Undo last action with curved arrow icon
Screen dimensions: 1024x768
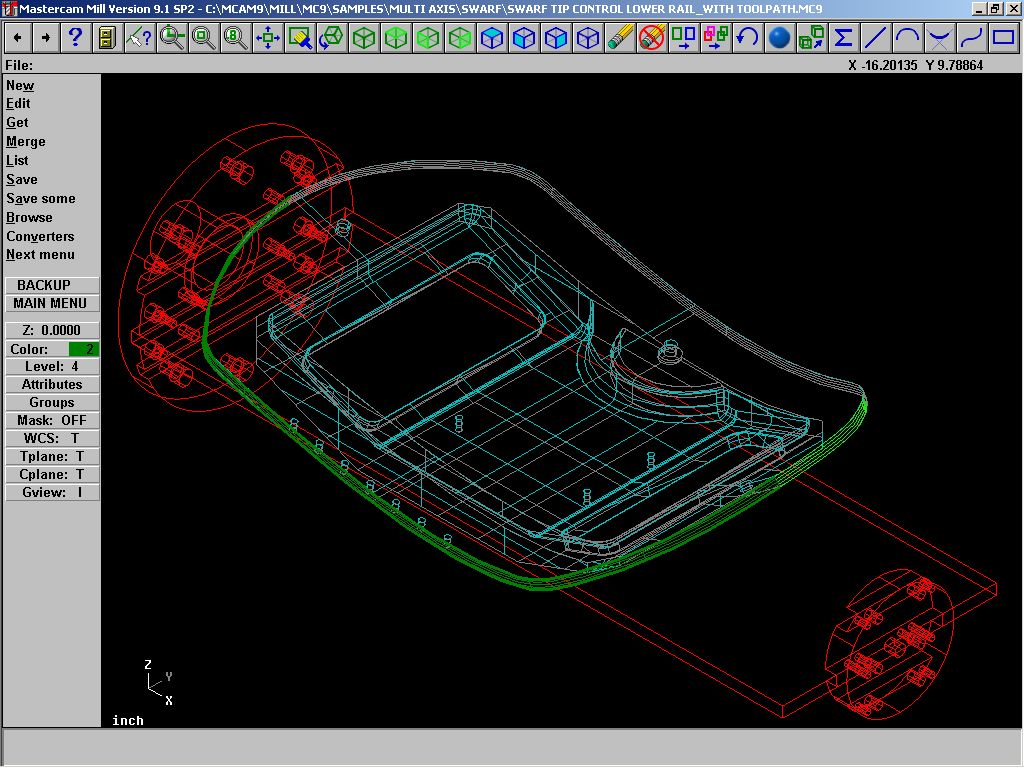748,38
